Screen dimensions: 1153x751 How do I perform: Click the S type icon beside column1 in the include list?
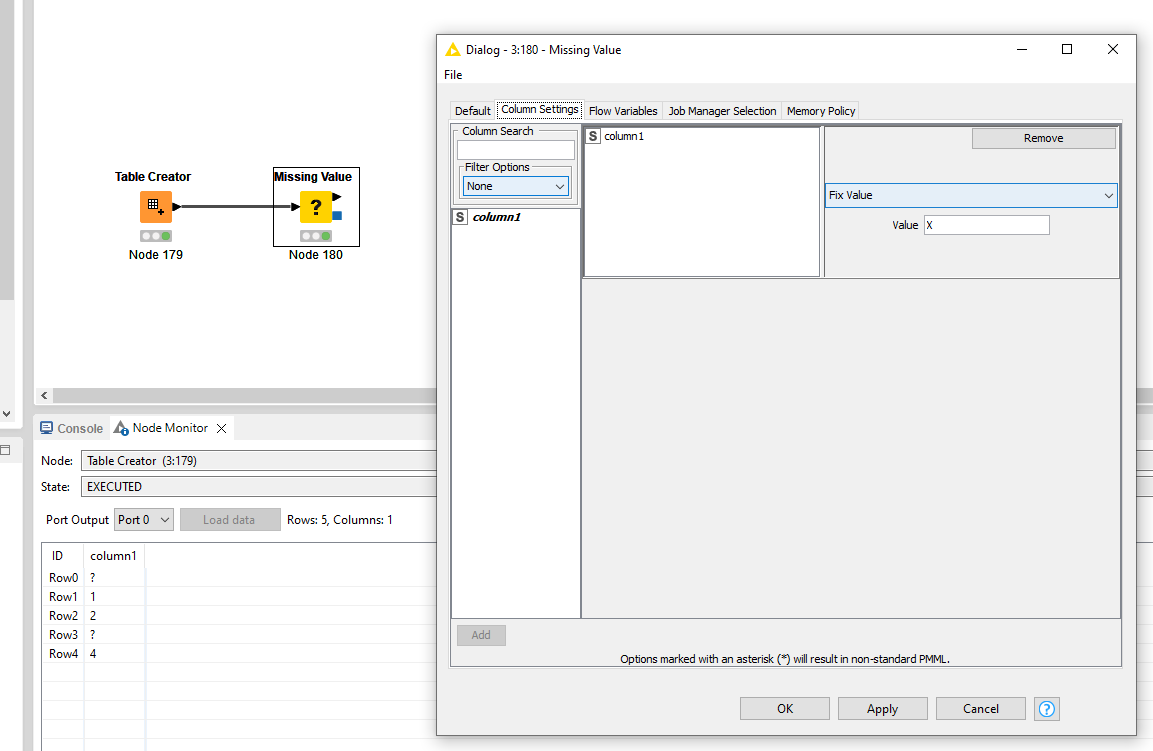pyautogui.click(x=592, y=135)
